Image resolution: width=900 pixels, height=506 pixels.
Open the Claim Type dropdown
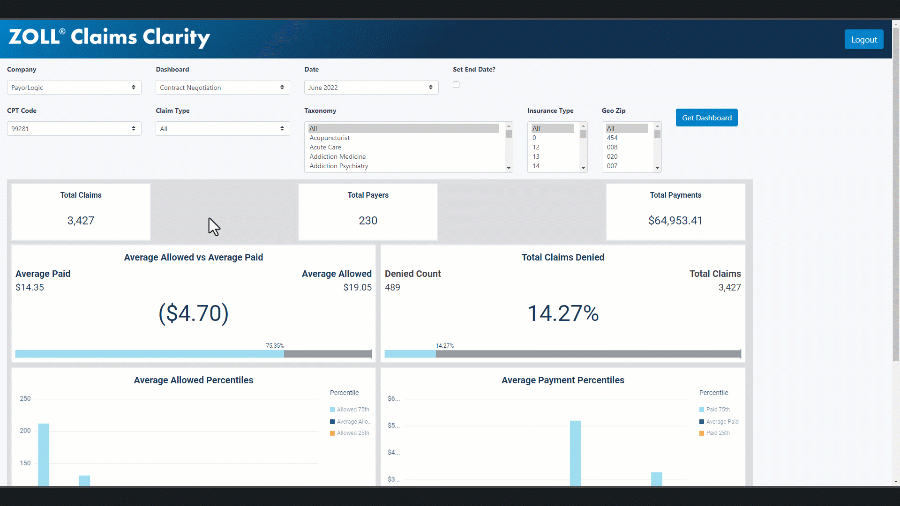tap(223, 129)
